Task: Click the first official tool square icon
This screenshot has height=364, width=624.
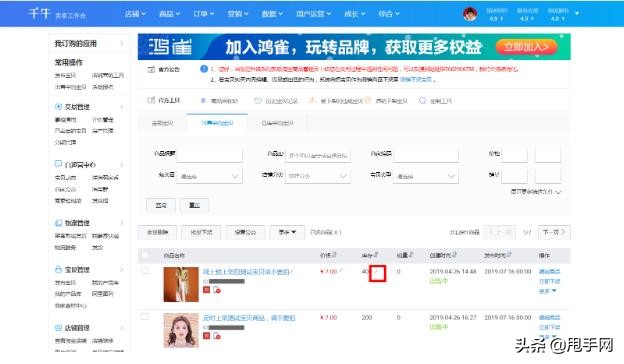Action: point(203,101)
